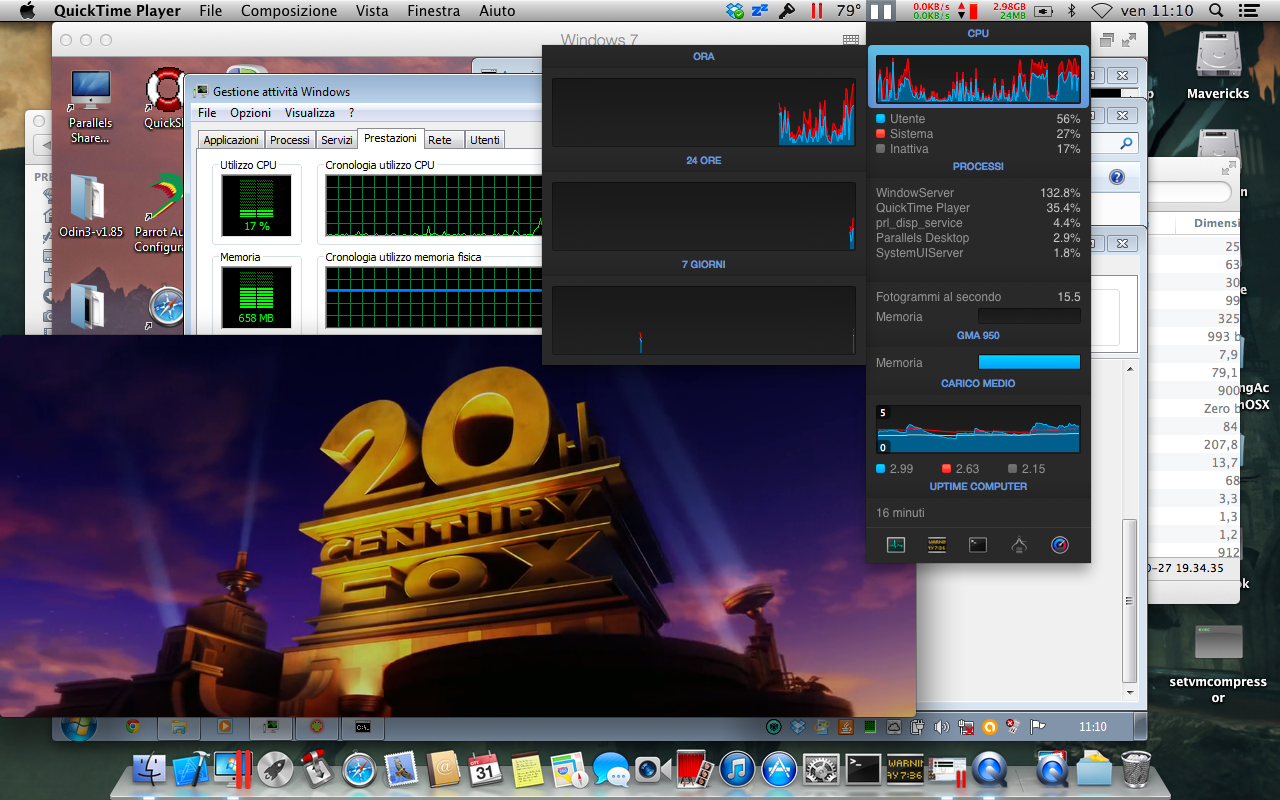Click network speed readout in the menu bar
The image size is (1280, 800).
930,11
